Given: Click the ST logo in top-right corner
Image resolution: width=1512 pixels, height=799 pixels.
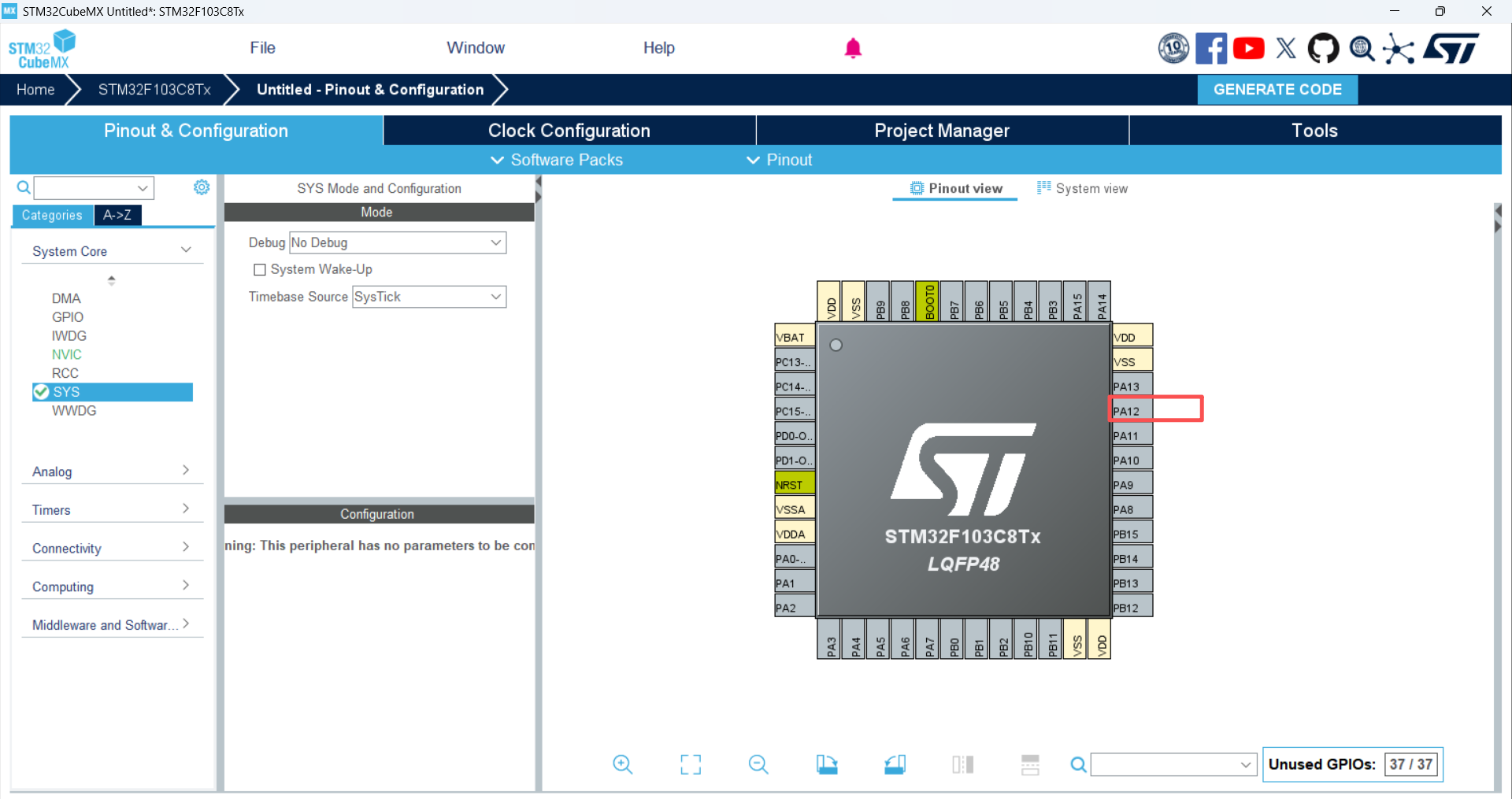Looking at the screenshot, I should [1451, 48].
